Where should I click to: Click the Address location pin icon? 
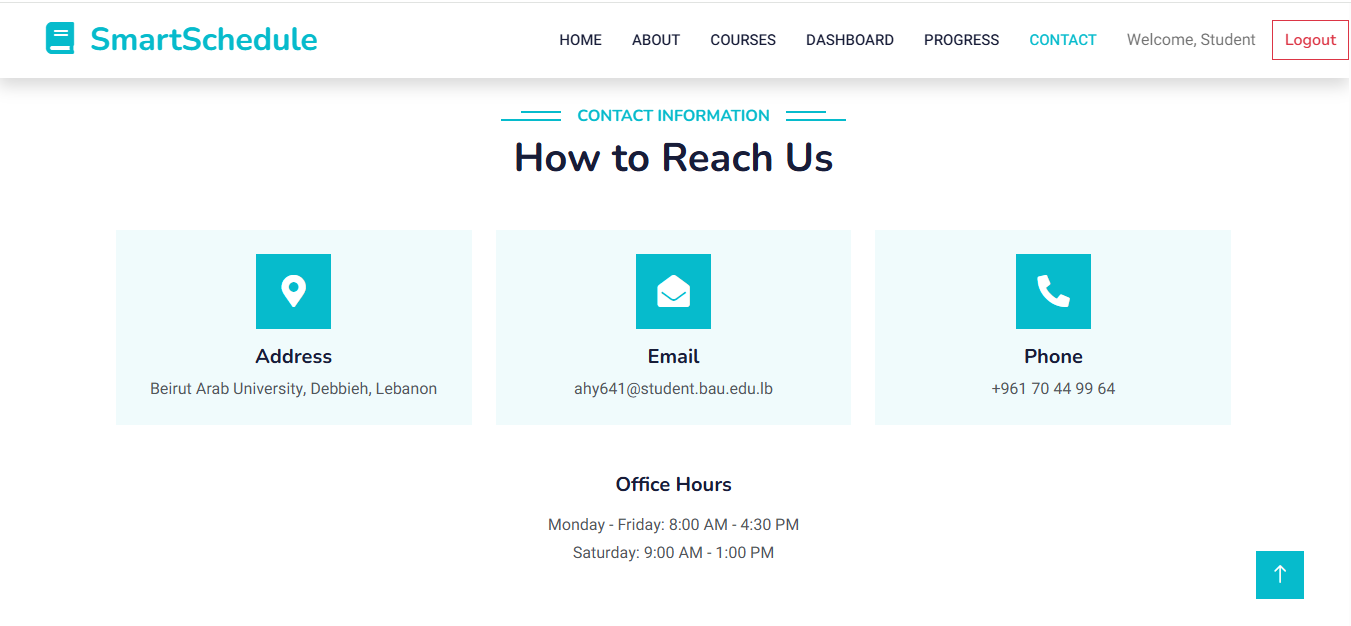tap(293, 291)
